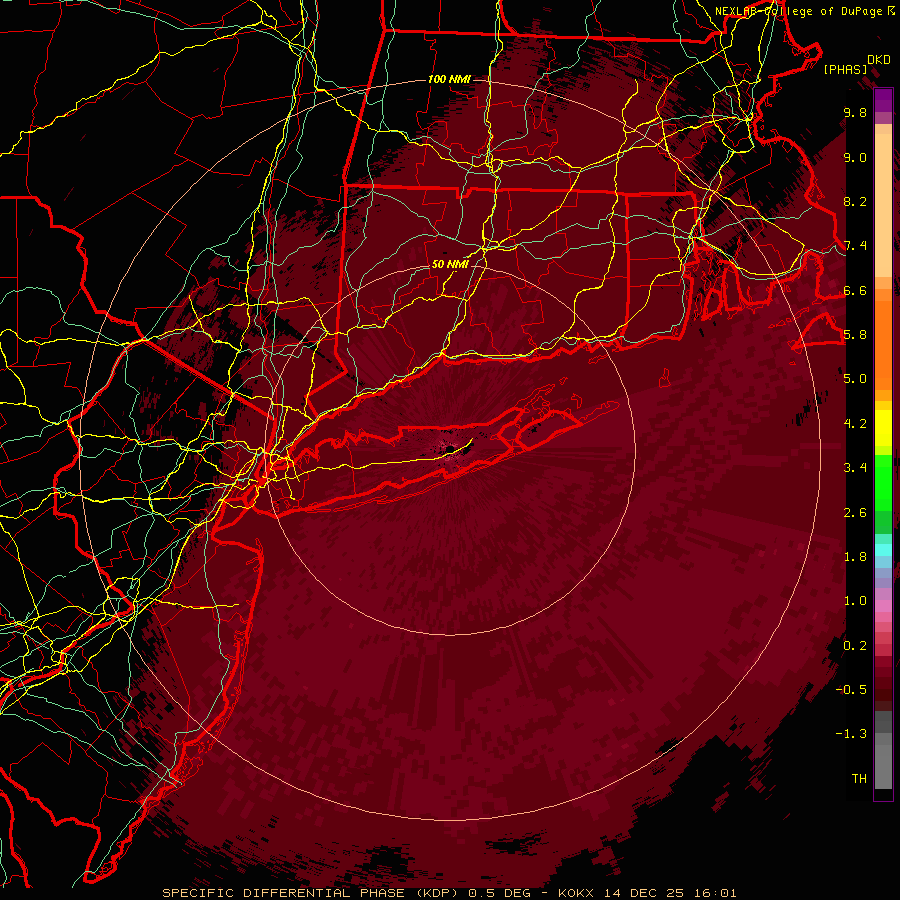This screenshot has width=900, height=900.
Task: Click the 4.2 value on color scale
Action: tap(855, 424)
